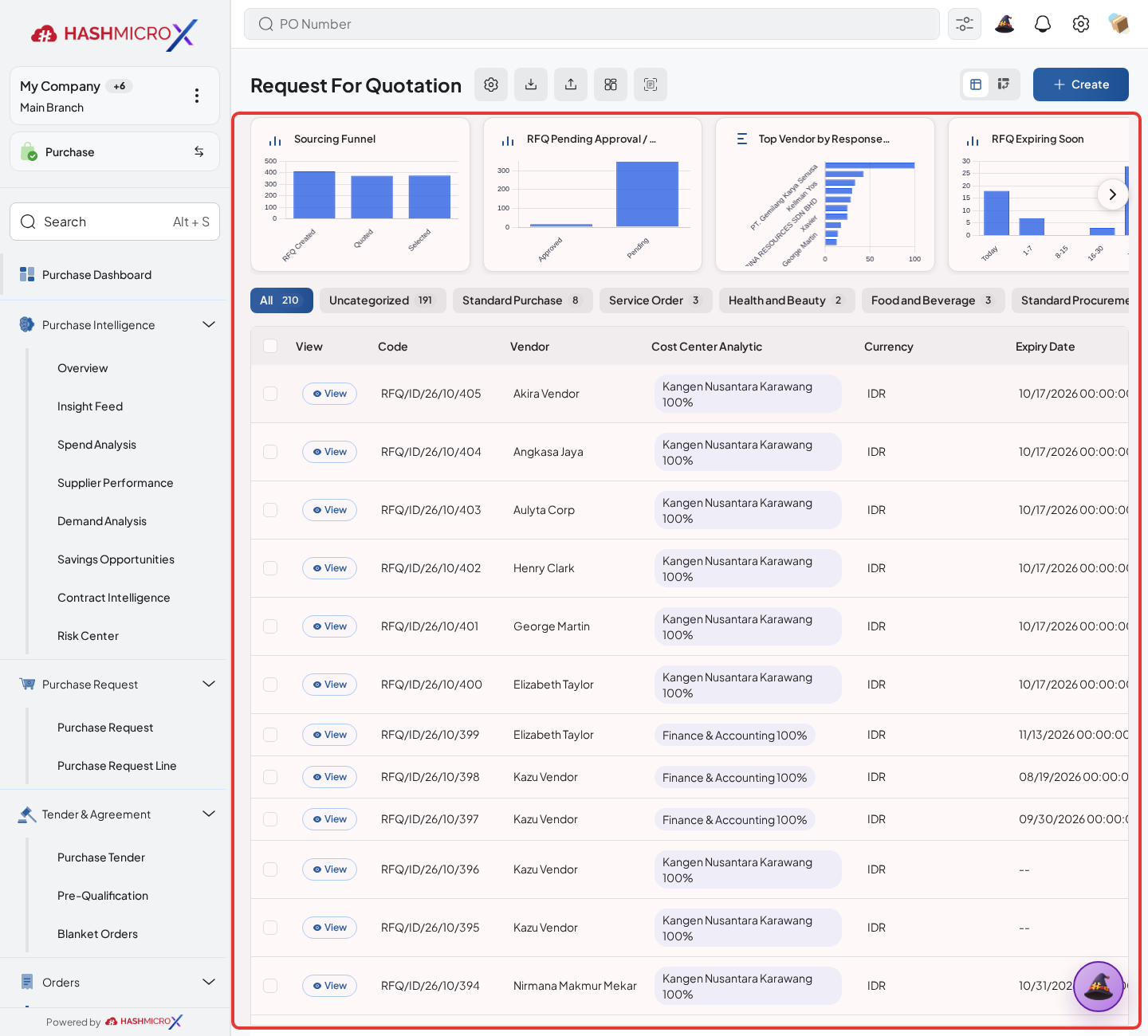Open the Sourcing Funnel chart card
The image size is (1148, 1036).
coord(360,194)
